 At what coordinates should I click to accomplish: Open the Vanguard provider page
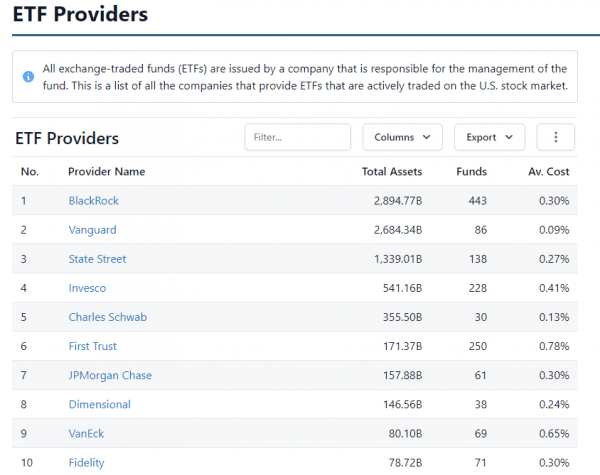click(x=92, y=230)
